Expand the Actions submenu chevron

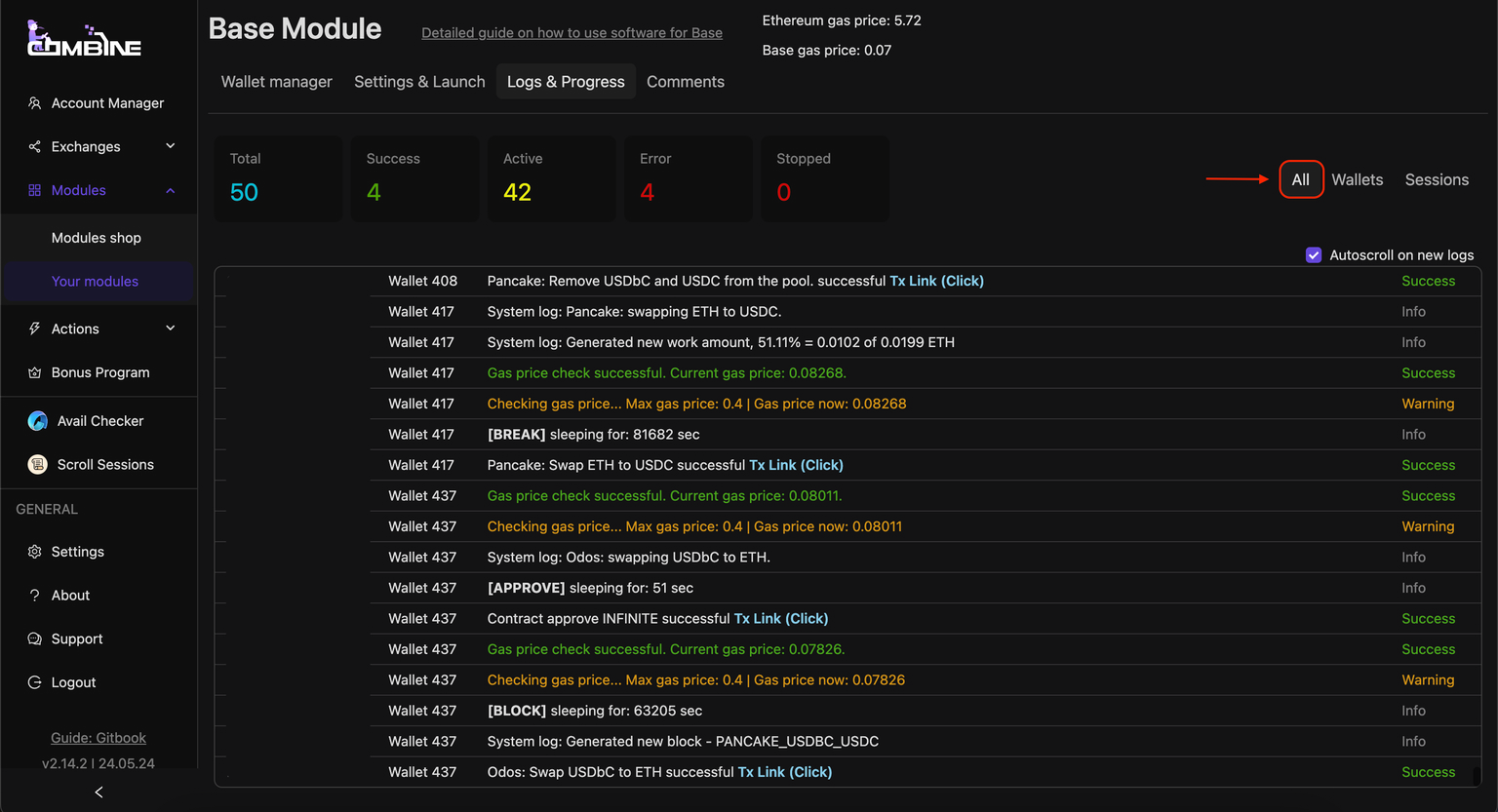(x=171, y=329)
